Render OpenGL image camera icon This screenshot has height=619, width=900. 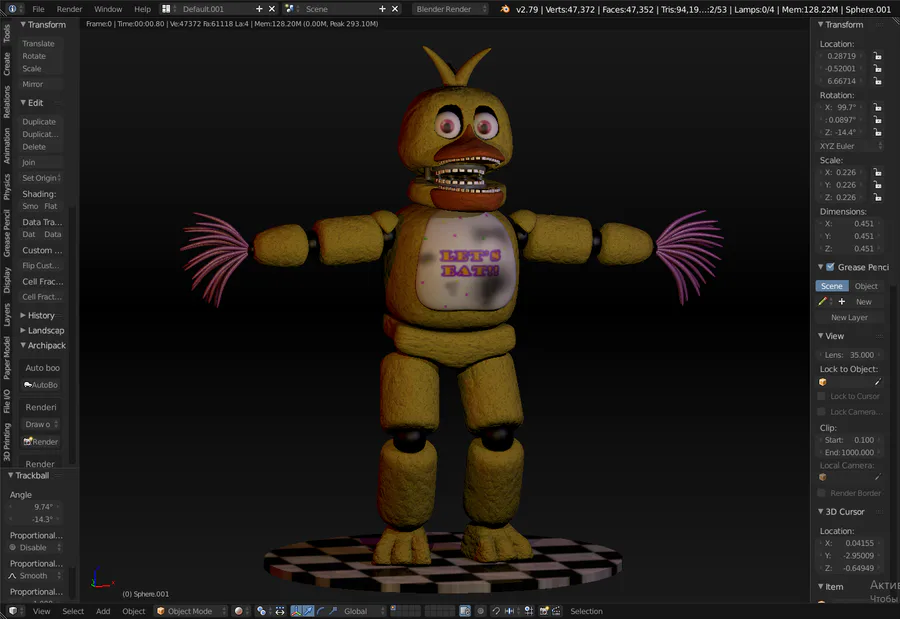tap(544, 611)
